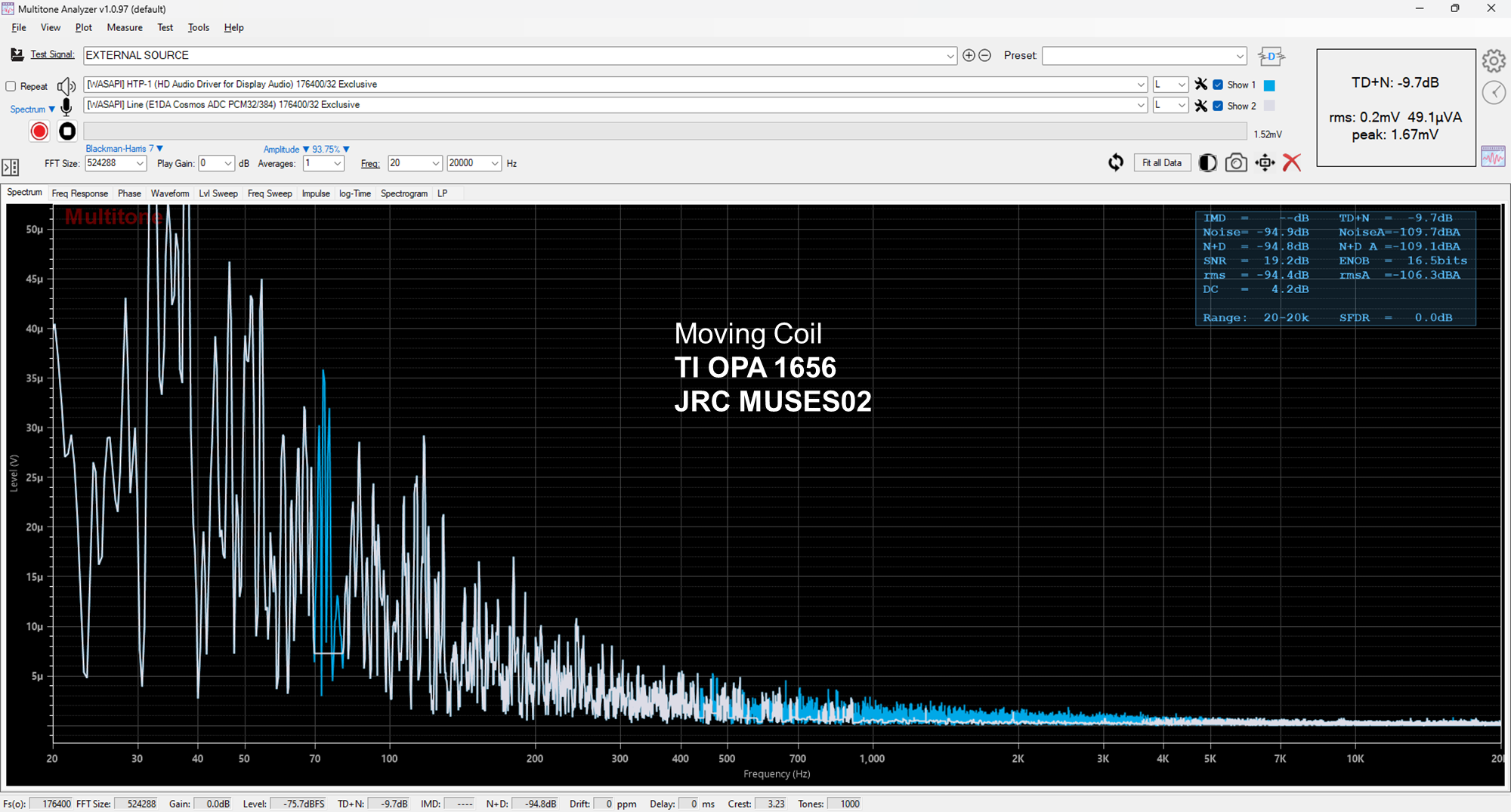The image size is (1511, 812).
Task: Click the Test Signal label link
Action: pyautogui.click(x=52, y=54)
